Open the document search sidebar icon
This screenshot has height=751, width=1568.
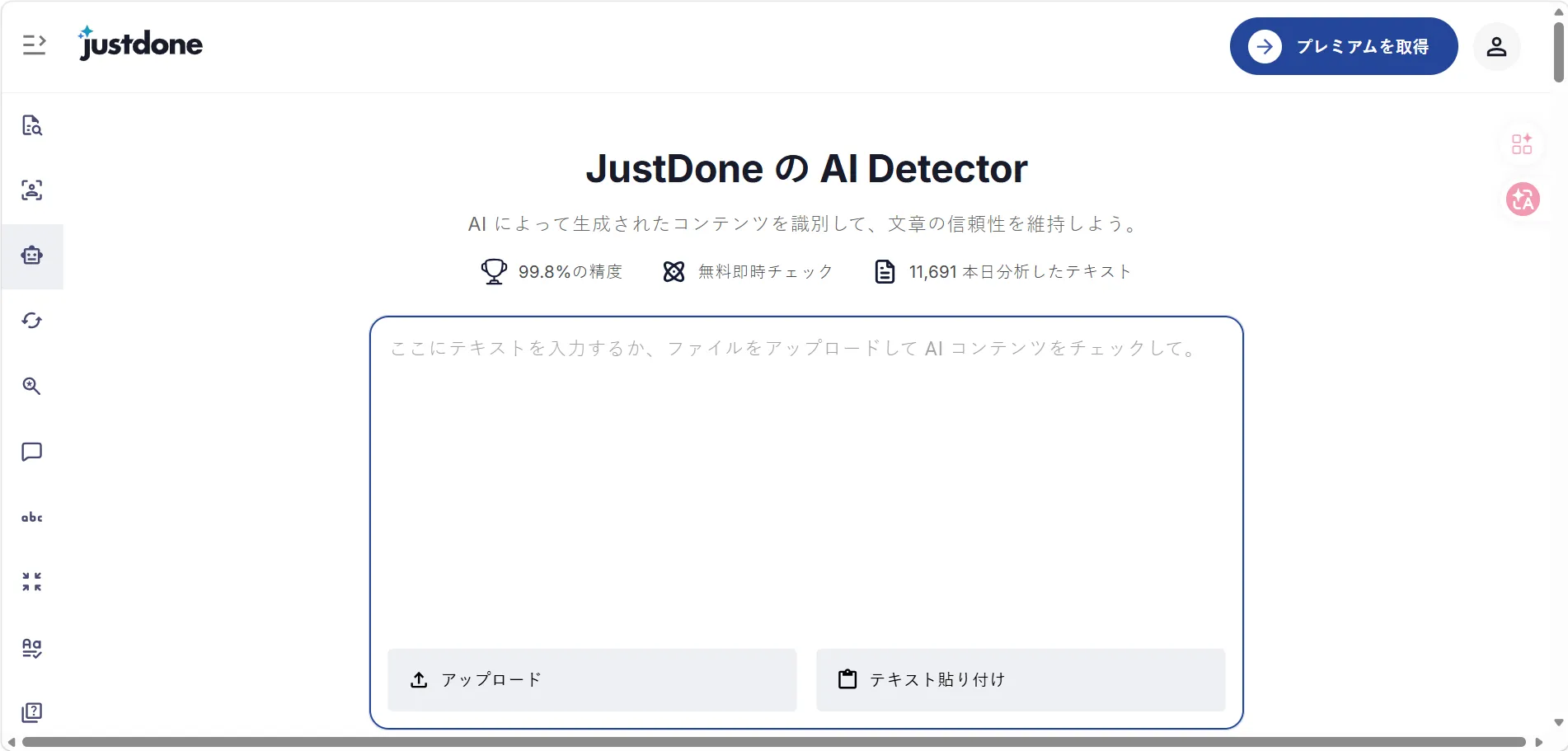click(32, 125)
